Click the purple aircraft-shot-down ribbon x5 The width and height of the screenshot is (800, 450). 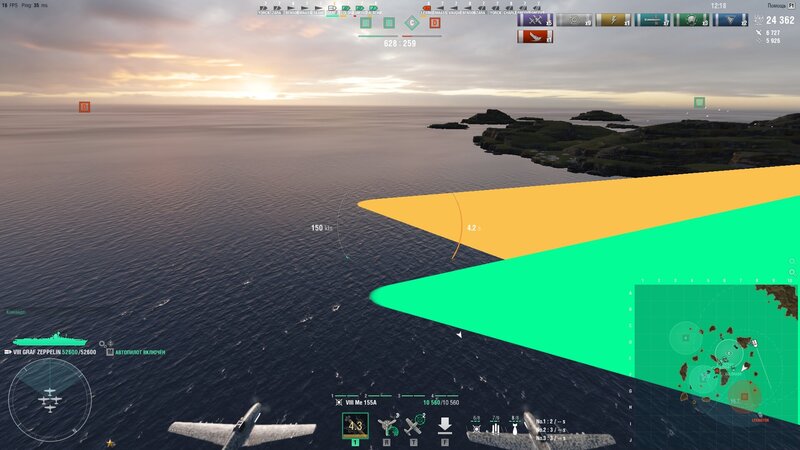(535, 20)
